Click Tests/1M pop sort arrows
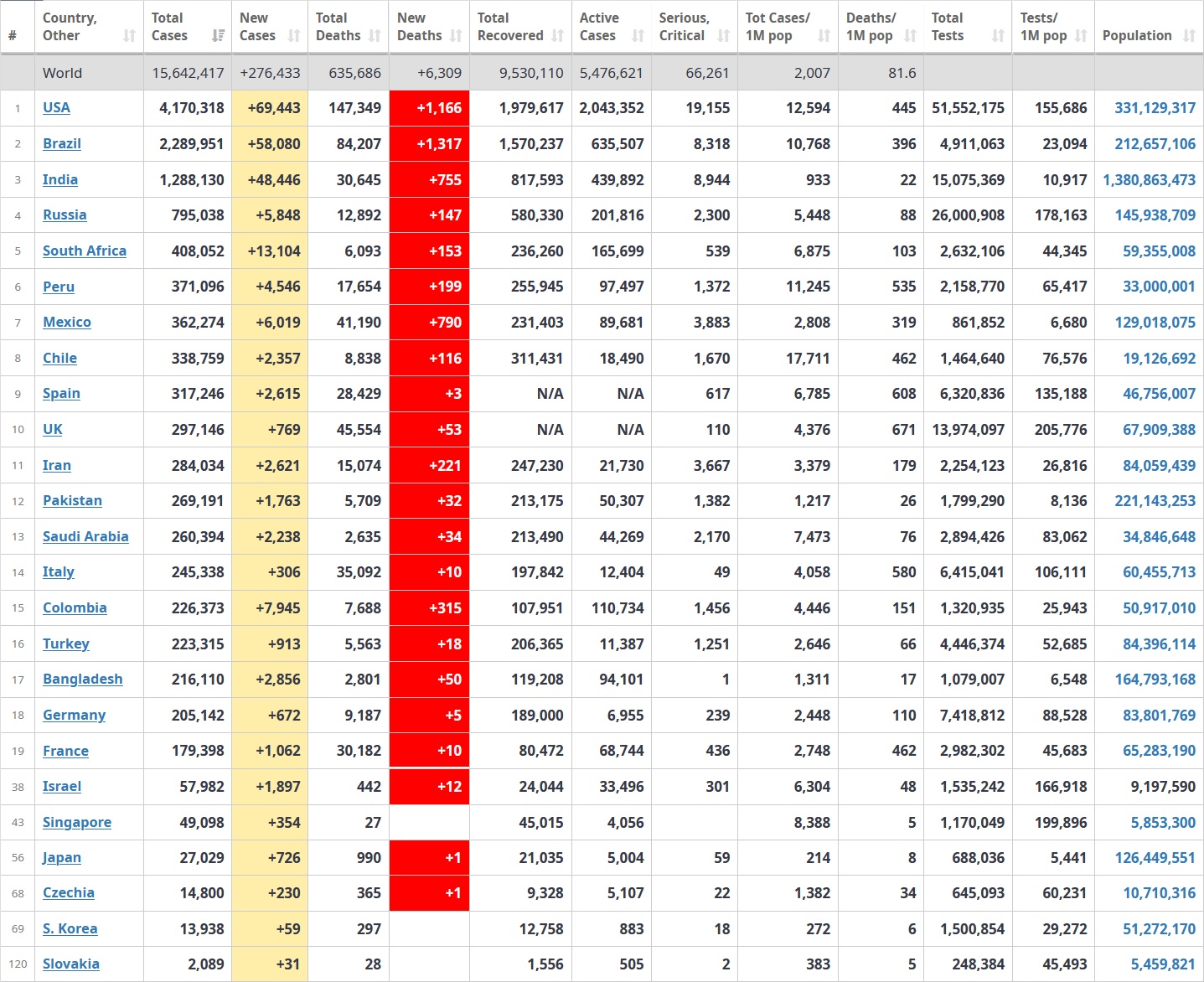The height and width of the screenshot is (982, 1204). pos(1081,36)
